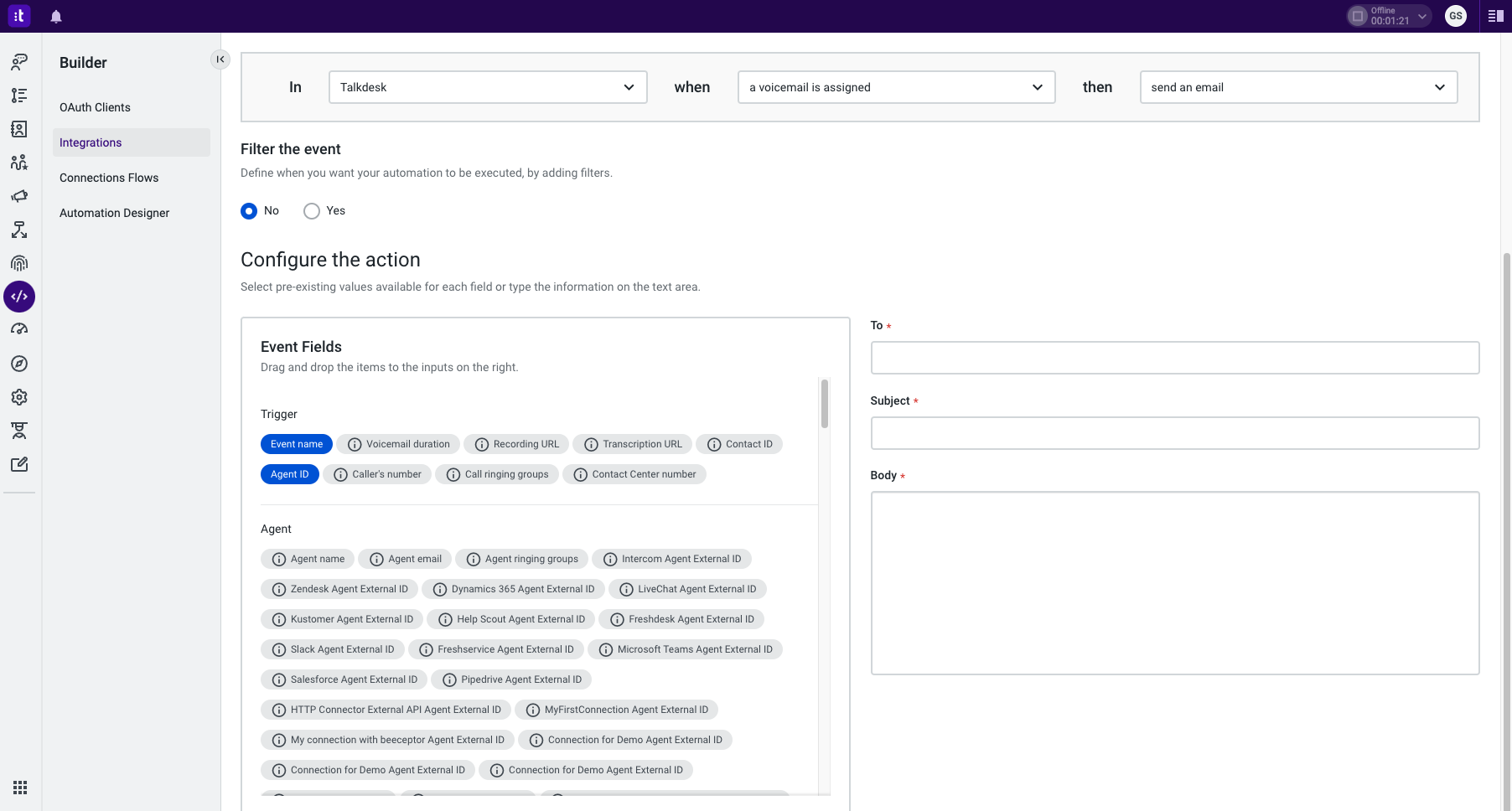Click the HTTP Connector External API chip
This screenshot has height=811, width=1512.
[386, 710]
